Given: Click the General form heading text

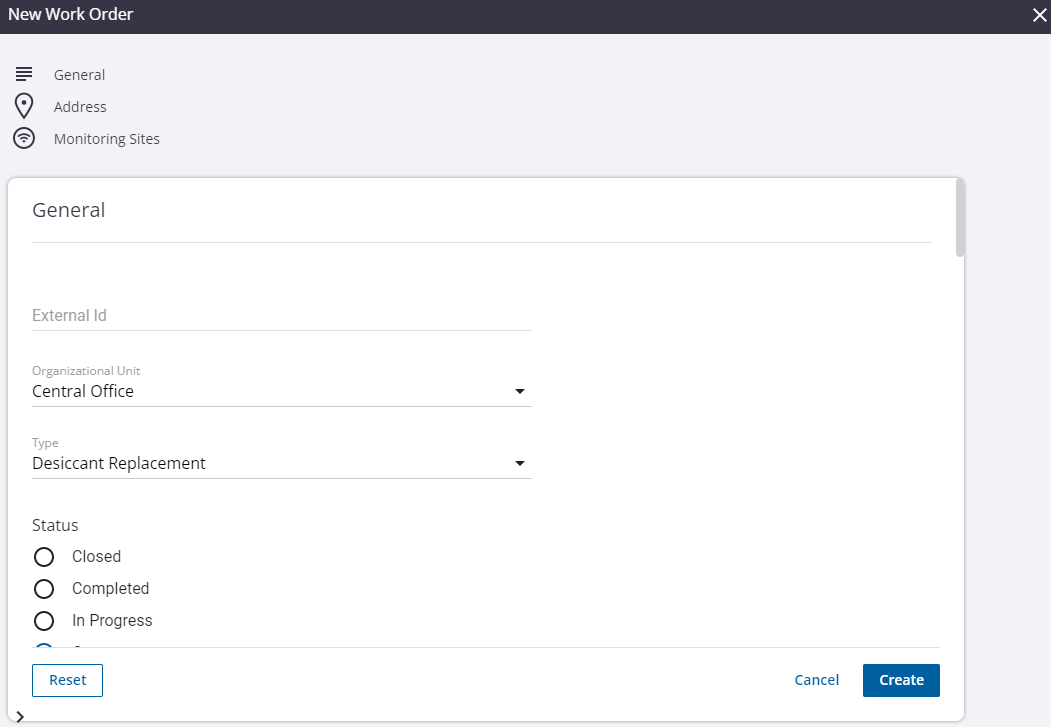Looking at the screenshot, I should [x=68, y=210].
